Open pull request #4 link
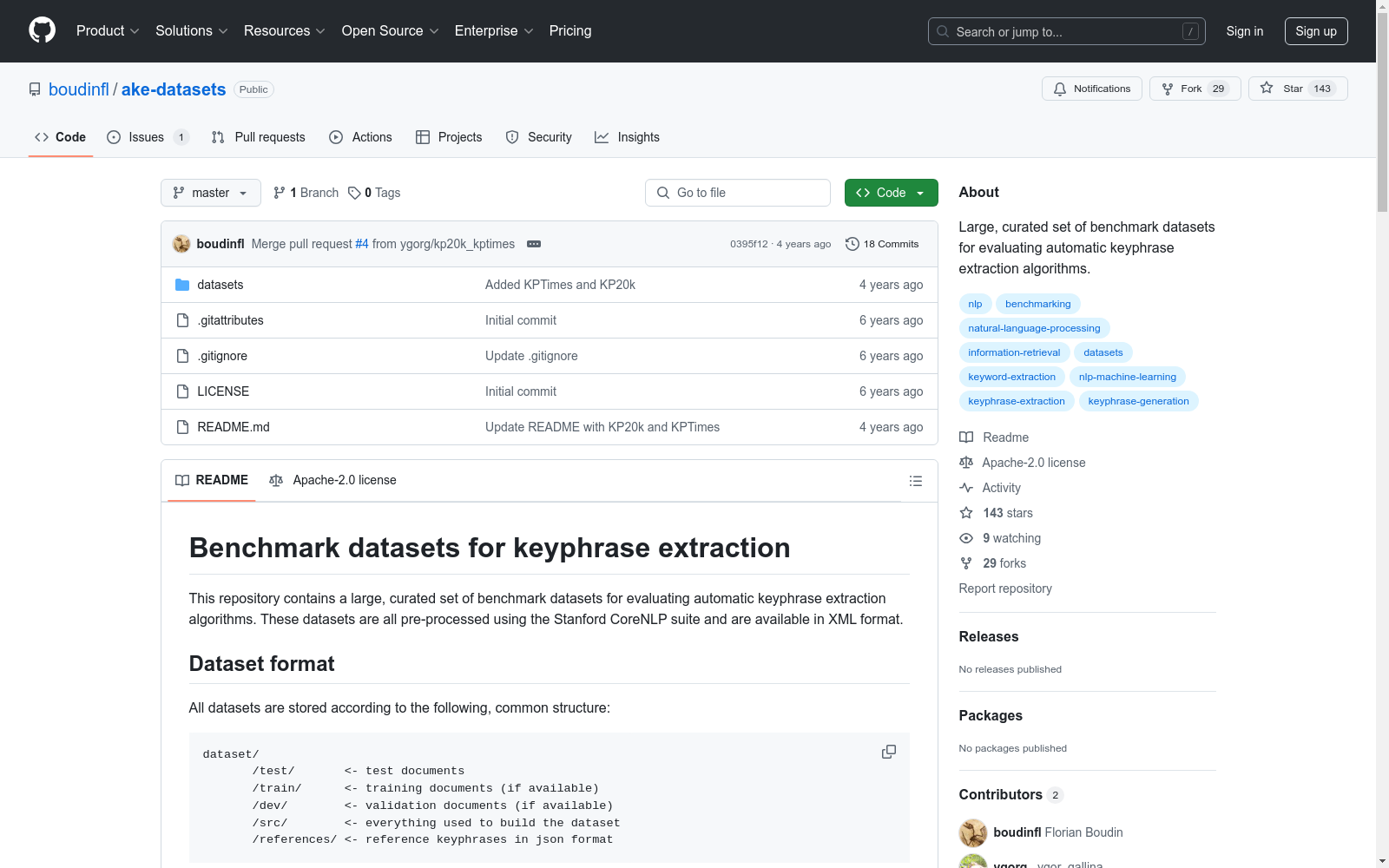 point(362,244)
